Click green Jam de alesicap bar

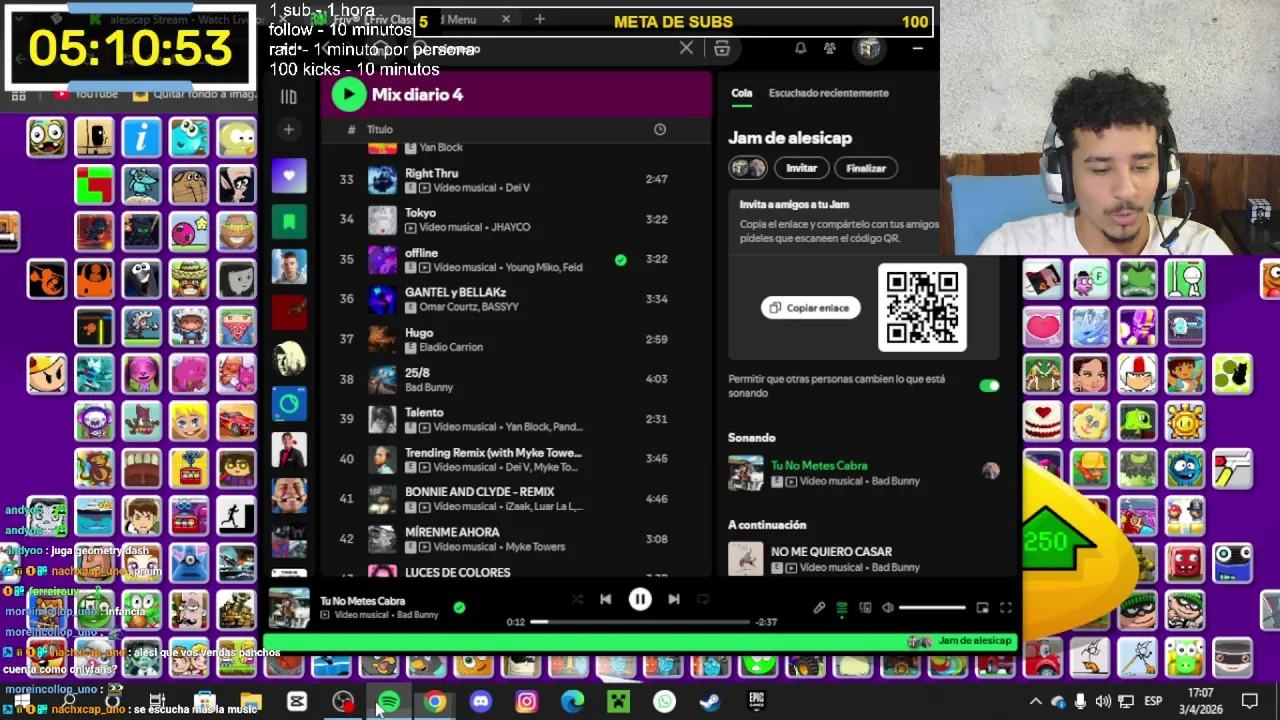pyautogui.click(x=640, y=641)
